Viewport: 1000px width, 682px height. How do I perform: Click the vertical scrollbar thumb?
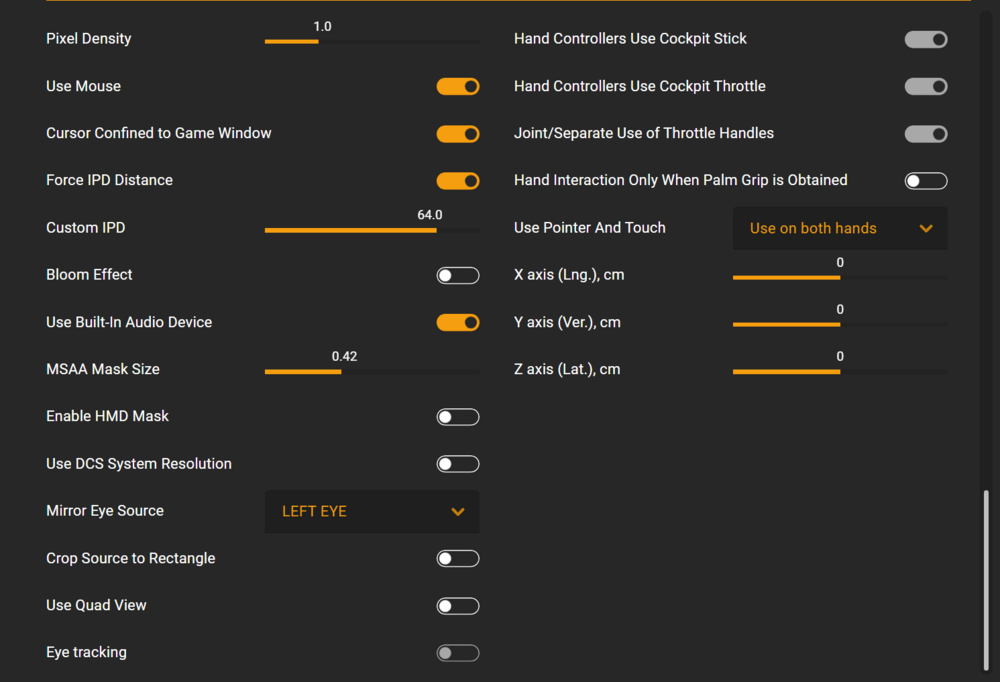(989, 580)
